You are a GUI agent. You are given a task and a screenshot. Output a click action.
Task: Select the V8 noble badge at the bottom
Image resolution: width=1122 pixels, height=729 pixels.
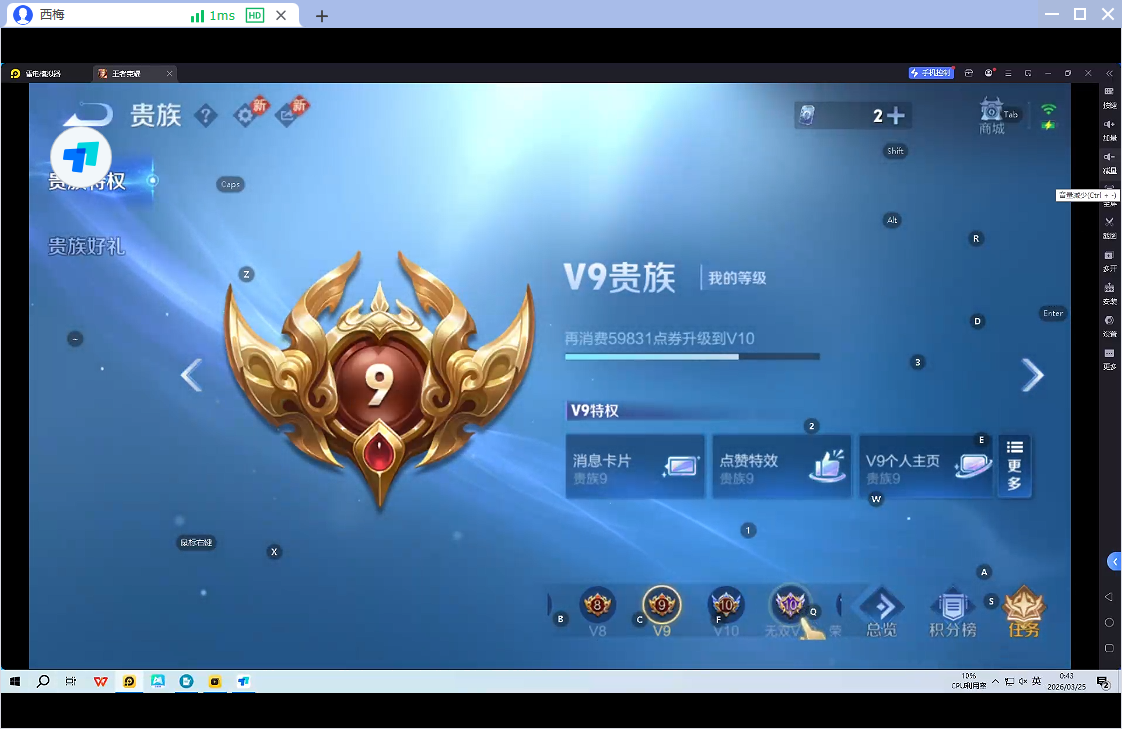(597, 604)
